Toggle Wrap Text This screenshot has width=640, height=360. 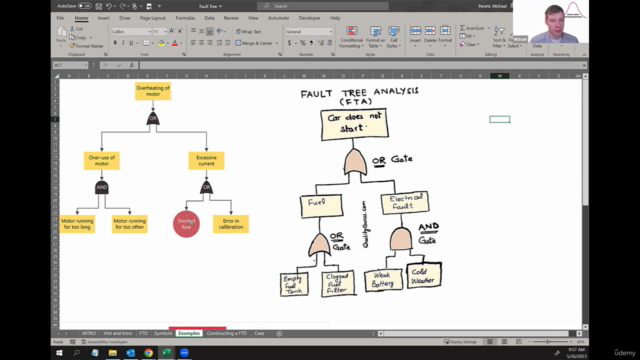click(248, 31)
